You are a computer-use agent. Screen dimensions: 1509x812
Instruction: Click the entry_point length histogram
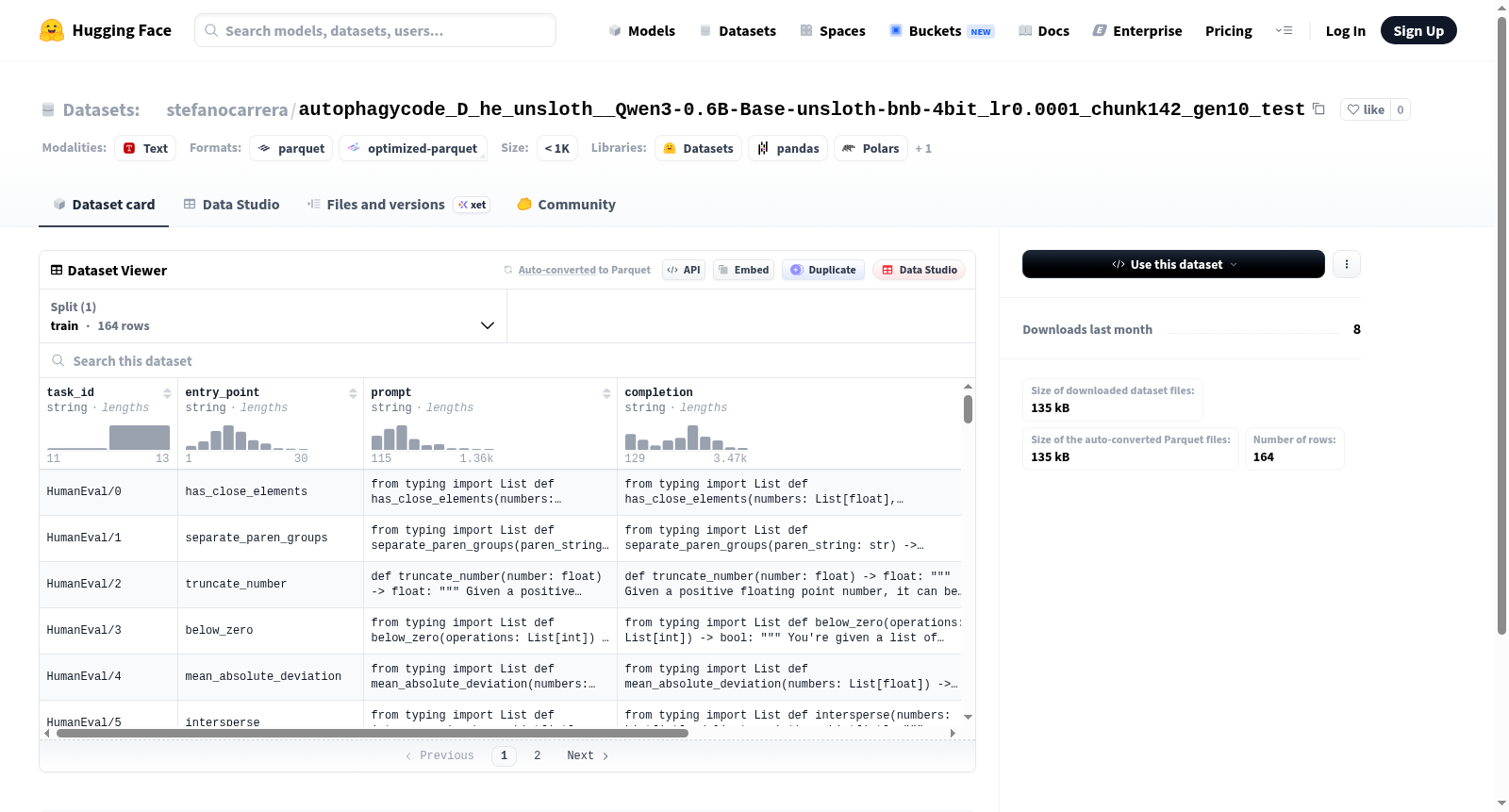[247, 438]
